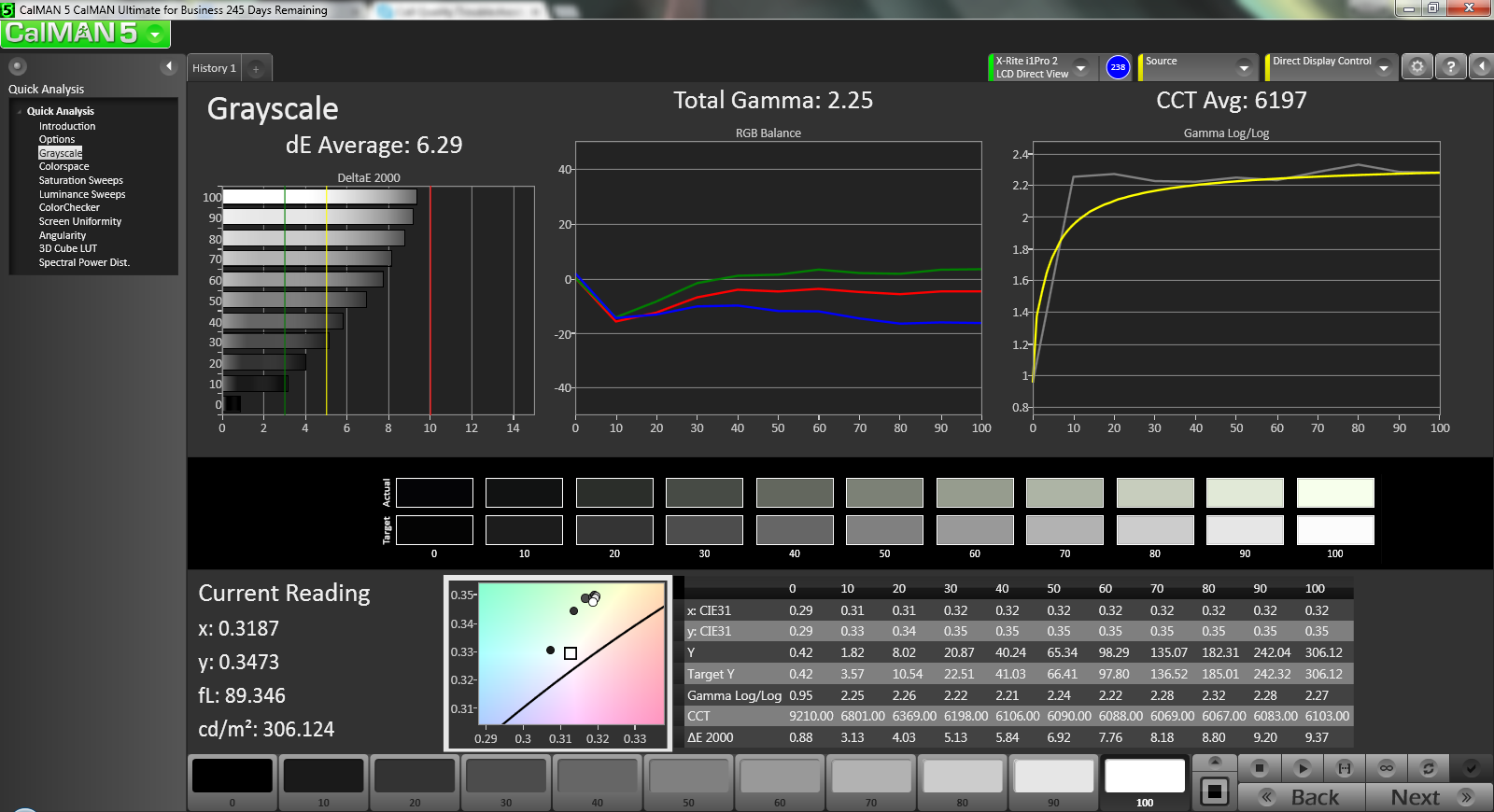Click the black square pattern window icon

point(1215,792)
